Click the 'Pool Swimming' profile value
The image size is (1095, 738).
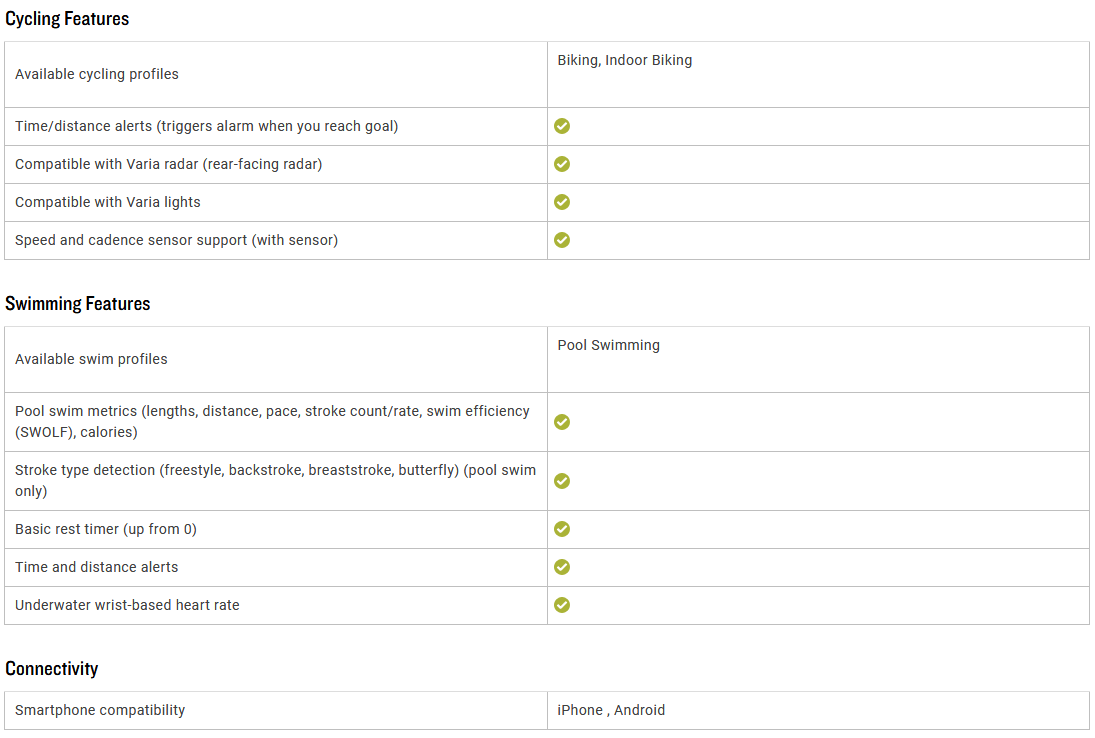pos(608,345)
